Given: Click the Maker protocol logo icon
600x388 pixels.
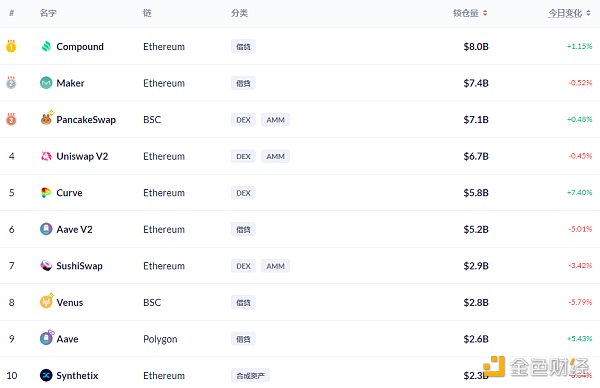Looking at the screenshot, I should (x=46, y=83).
